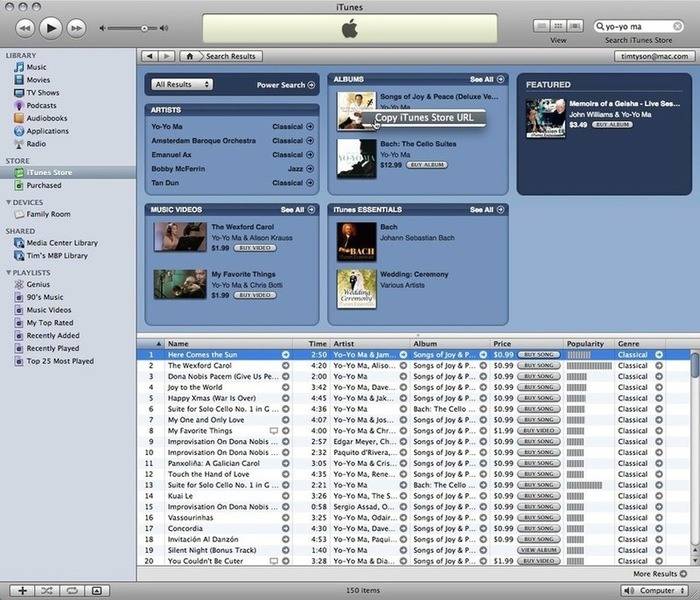This screenshot has width=700, height=600.
Task: Click the high volume speaker icon
Action: pos(164,28)
